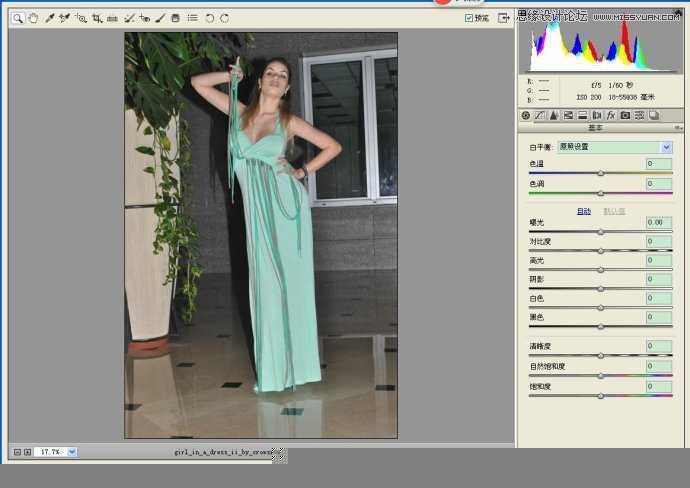690x488 pixels.
Task: Open the 基本 panel flyout menu
Action: point(678,128)
